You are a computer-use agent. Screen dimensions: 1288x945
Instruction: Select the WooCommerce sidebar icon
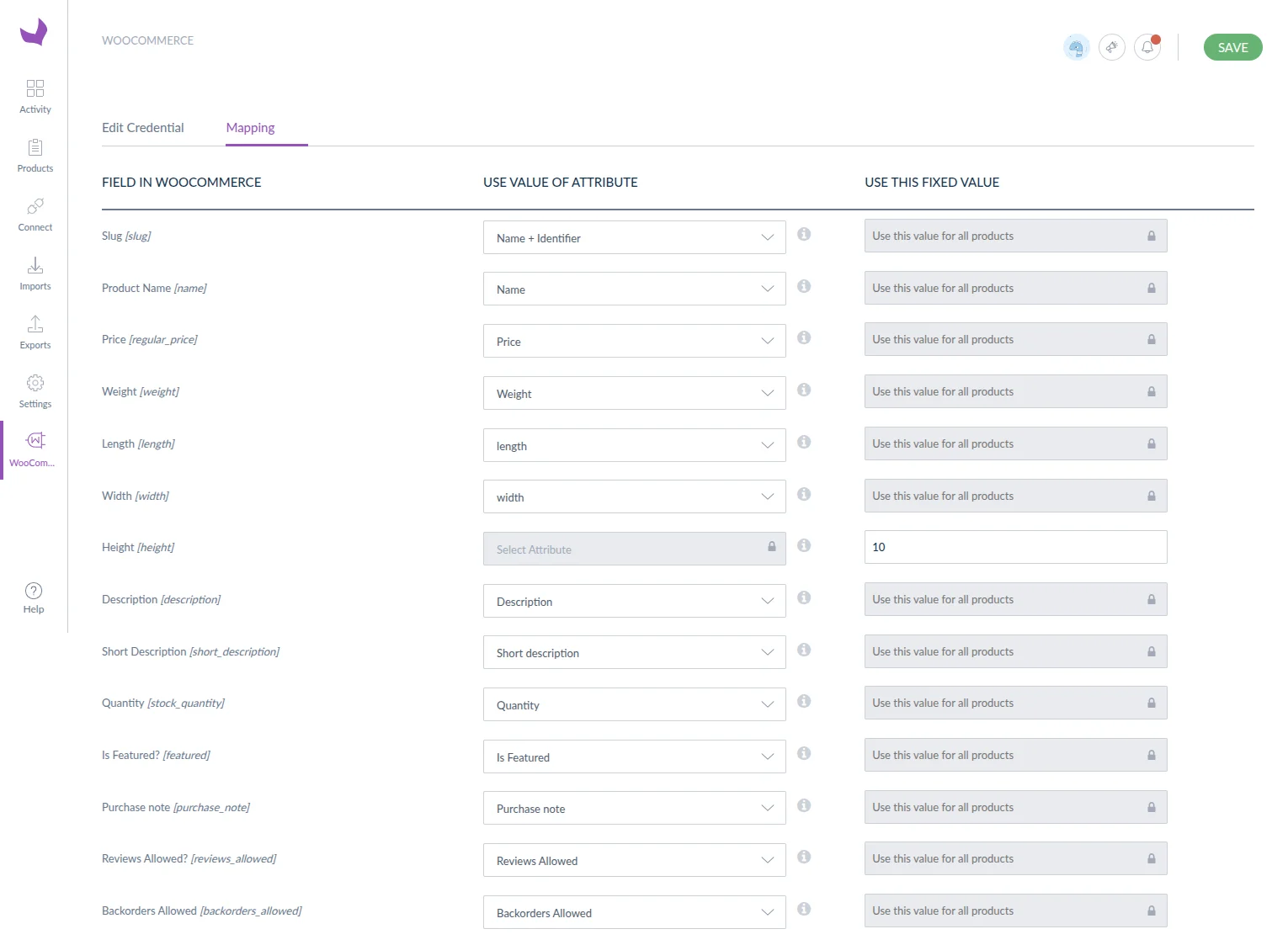click(35, 448)
